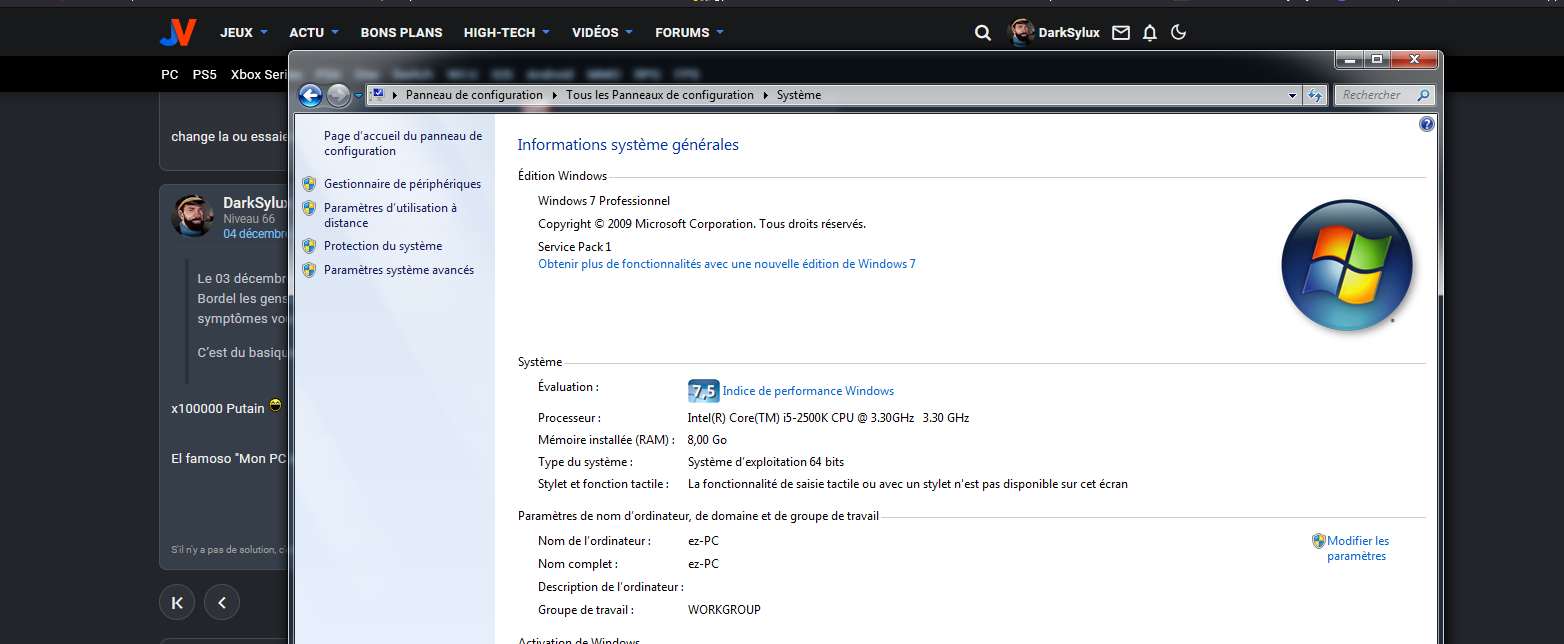The width and height of the screenshot is (1564, 644).
Task: Click Système breadcrumb segment
Action: pos(798,95)
